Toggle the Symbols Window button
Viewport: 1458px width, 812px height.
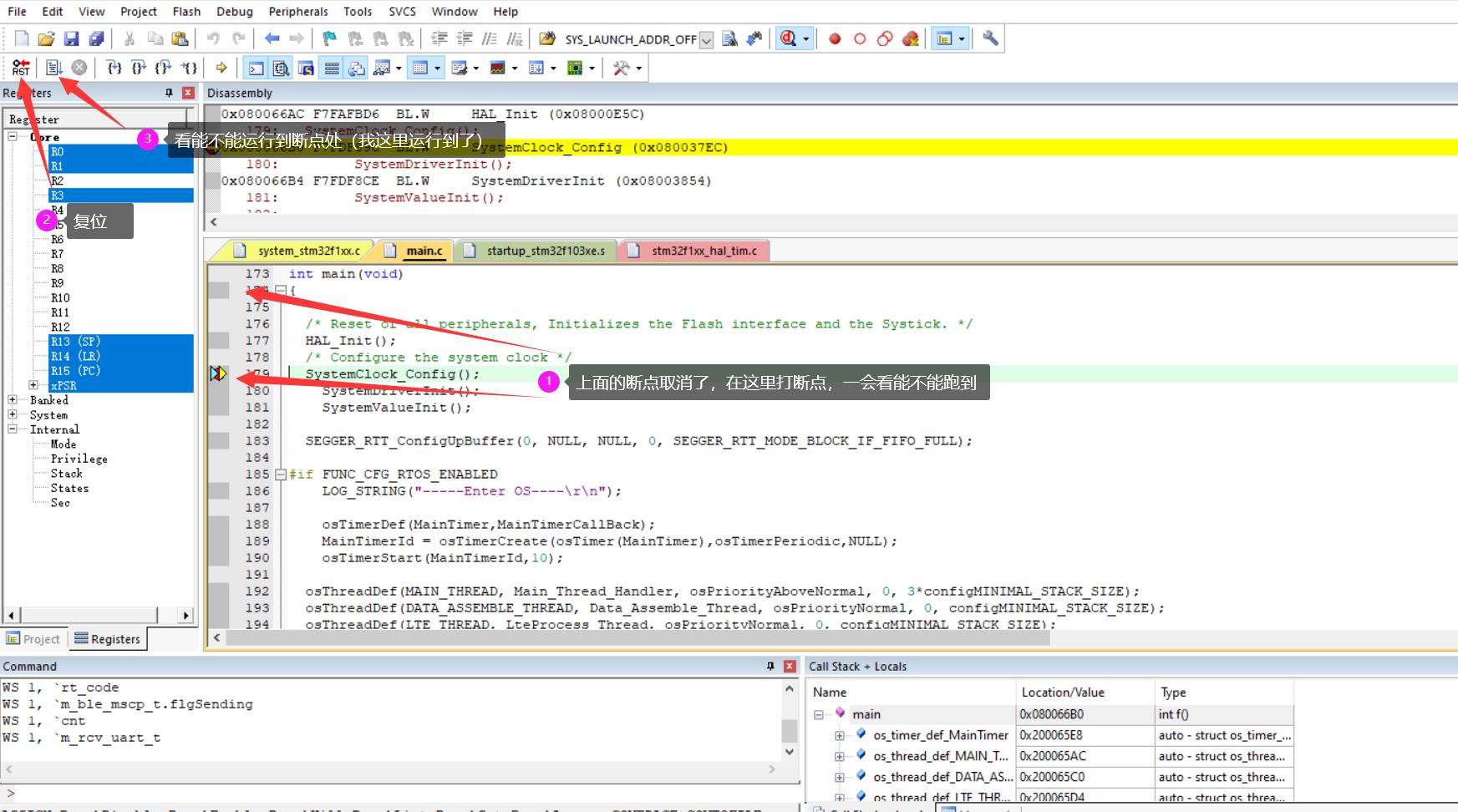(307, 68)
